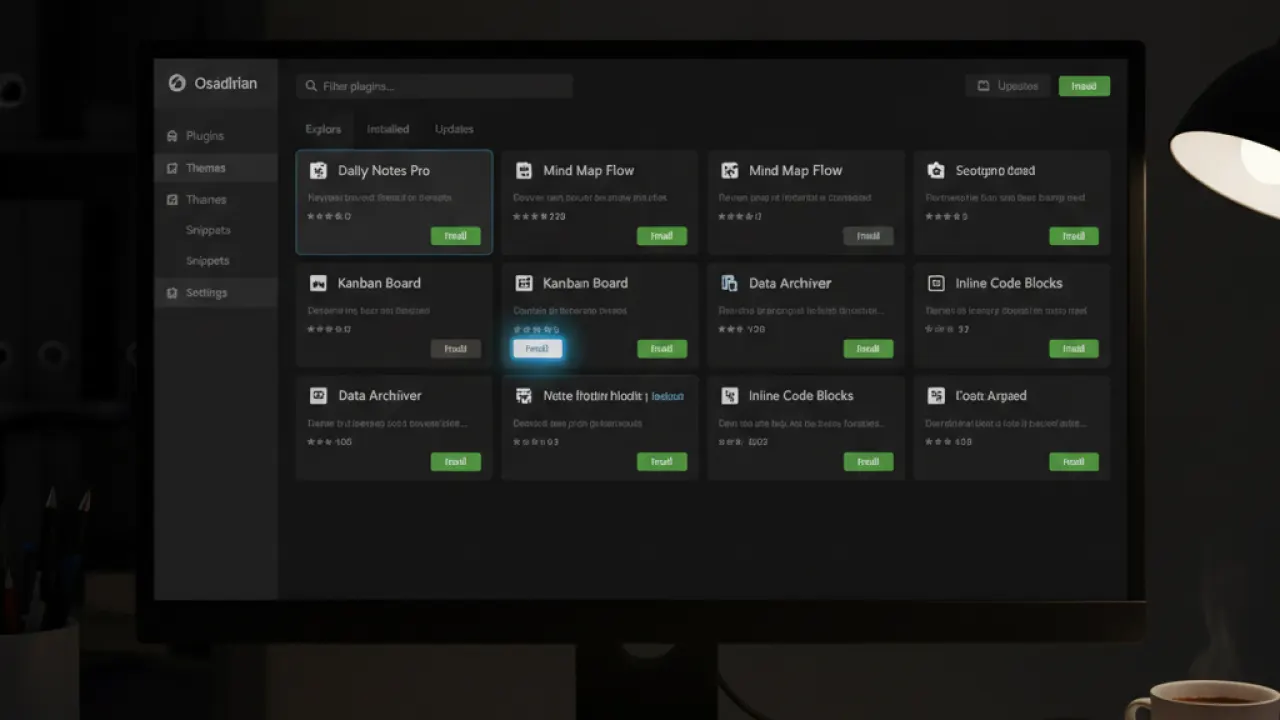Click the green button on the highlighted Kanban Board card
This screenshot has height=720, width=1280.
(x=662, y=349)
